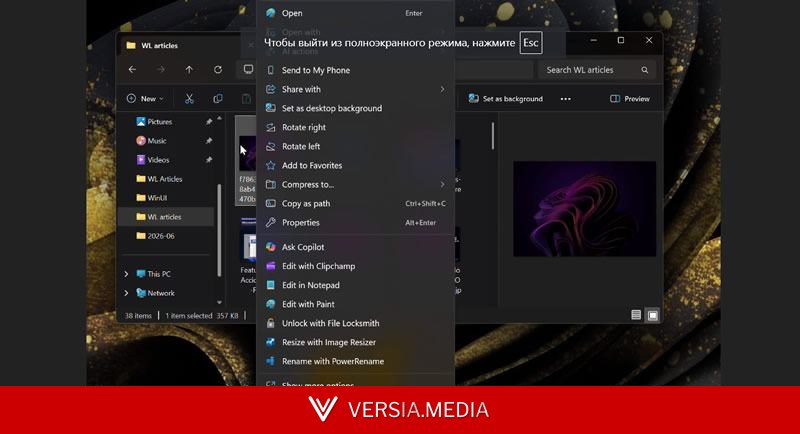This screenshot has width=800, height=434.
Task: Copy the selected file via toolbar icon
Action: 218,98
